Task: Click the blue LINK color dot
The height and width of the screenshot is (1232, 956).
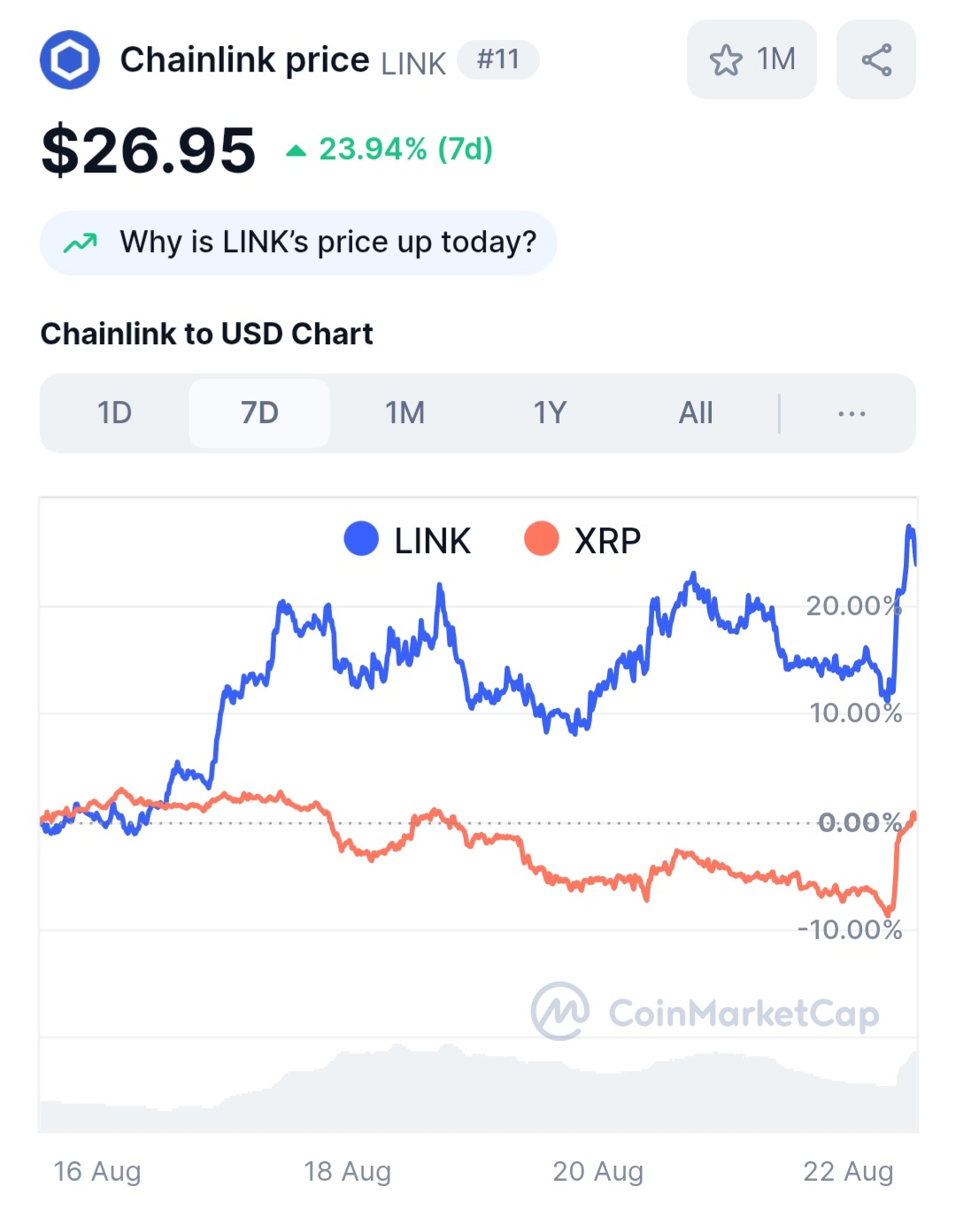Action: [361, 539]
